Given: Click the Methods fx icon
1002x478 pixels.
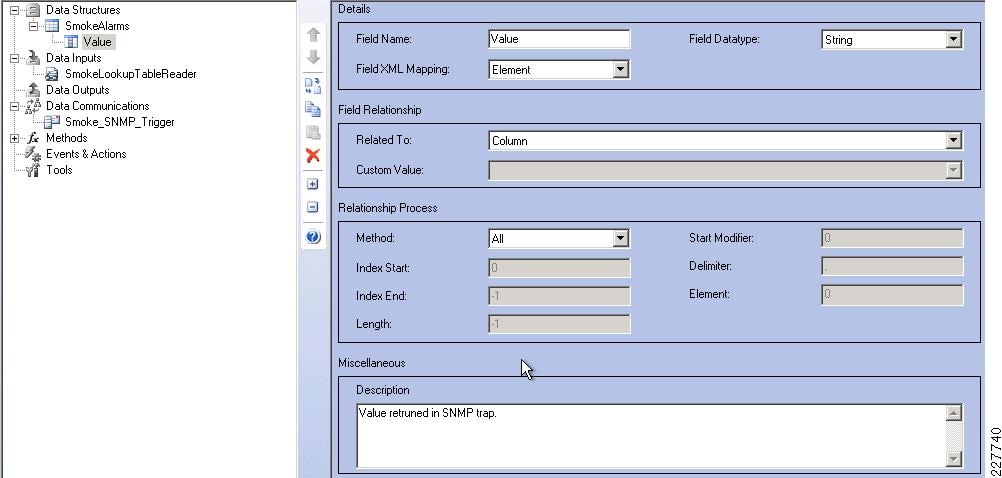Looking at the screenshot, I should click(33, 138).
